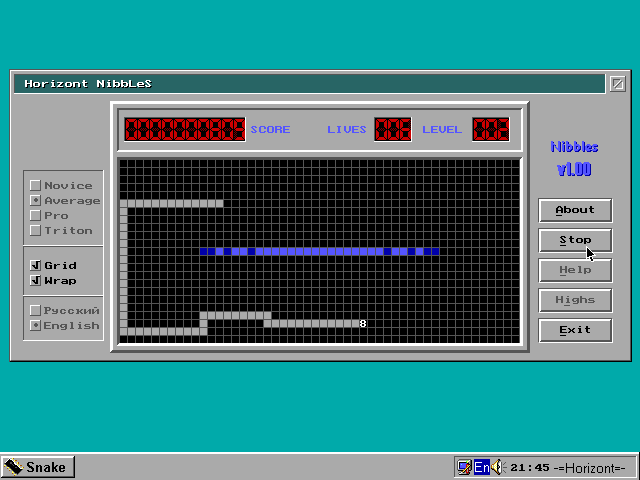The image size is (640, 480).
Task: Click the Nibbles v1.00 logo
Action: point(574,158)
